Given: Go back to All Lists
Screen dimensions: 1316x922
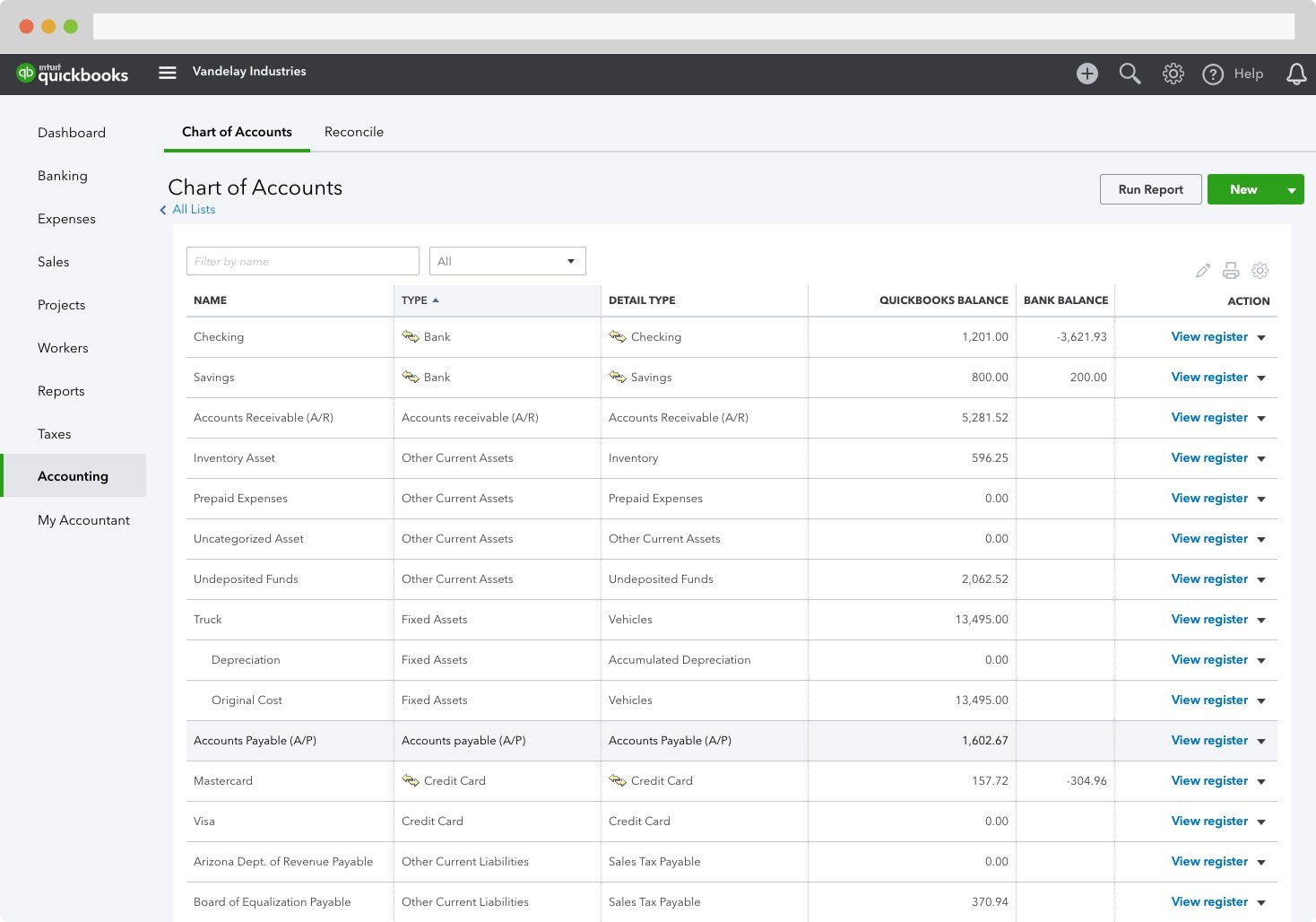Looking at the screenshot, I should coord(193,210).
